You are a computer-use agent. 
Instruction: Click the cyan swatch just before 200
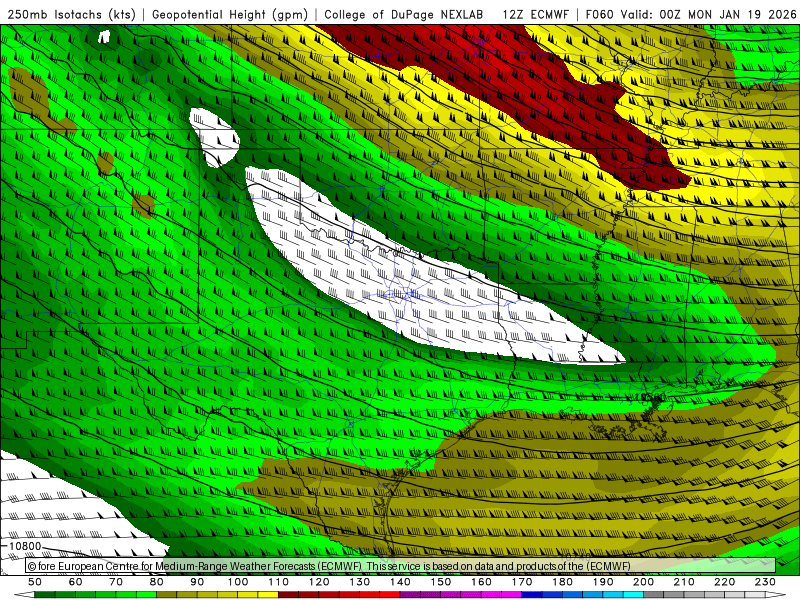coord(633,595)
